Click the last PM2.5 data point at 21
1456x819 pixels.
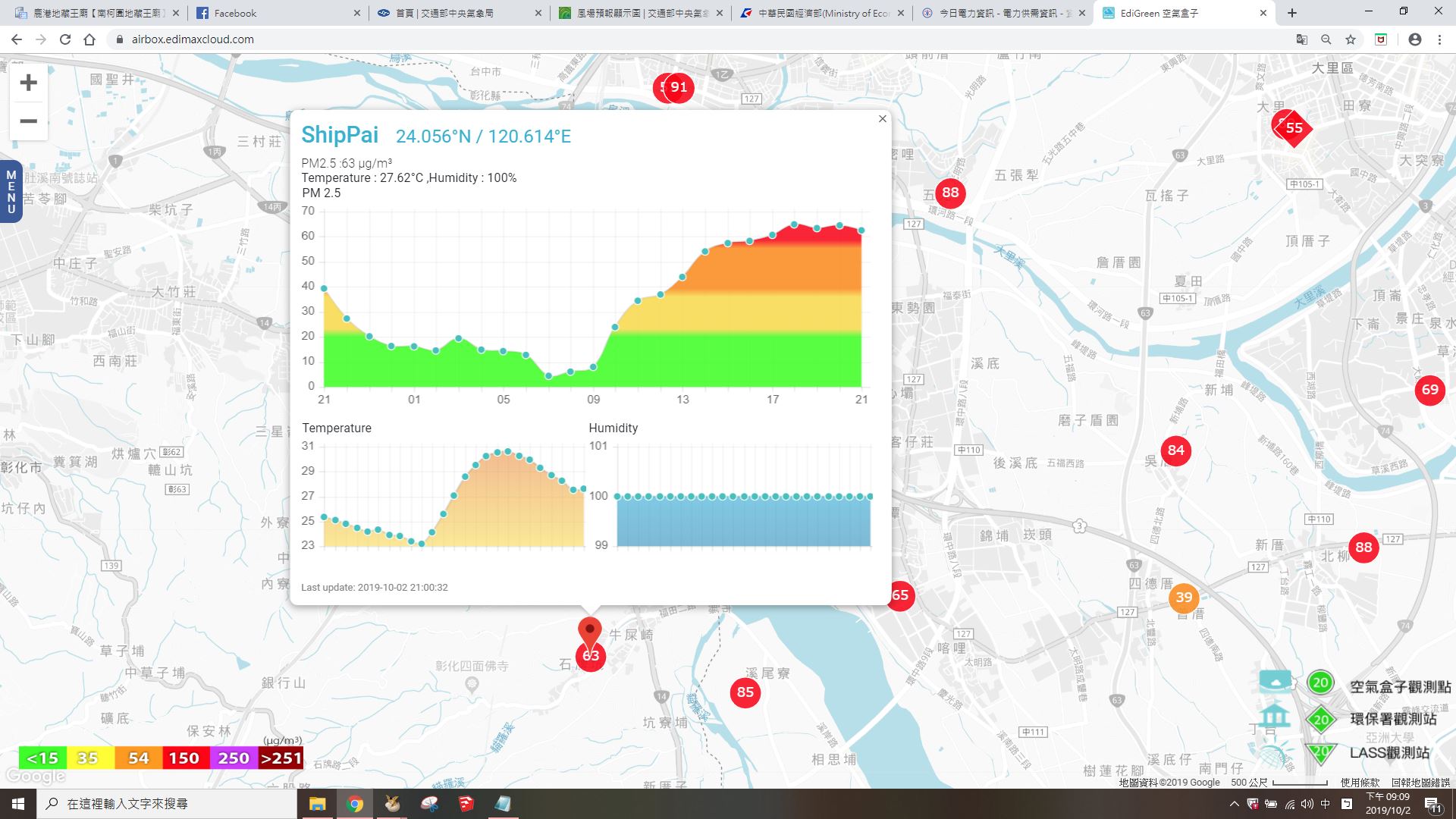[861, 231]
